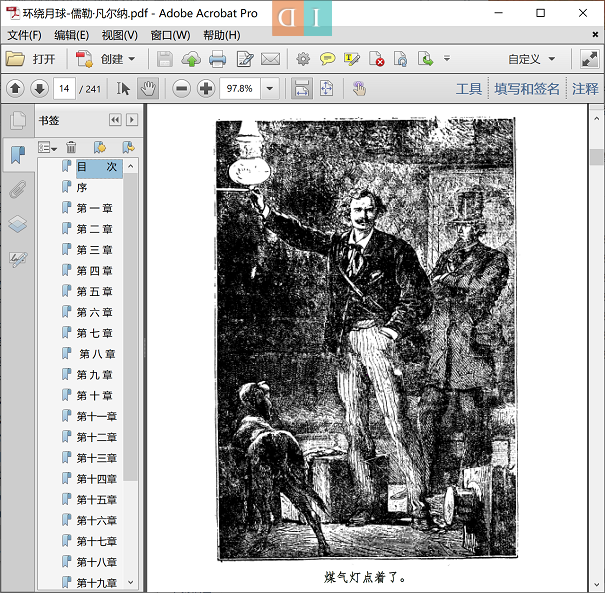Select the 序 bookmark
The width and height of the screenshot is (605, 593).
click(81, 188)
